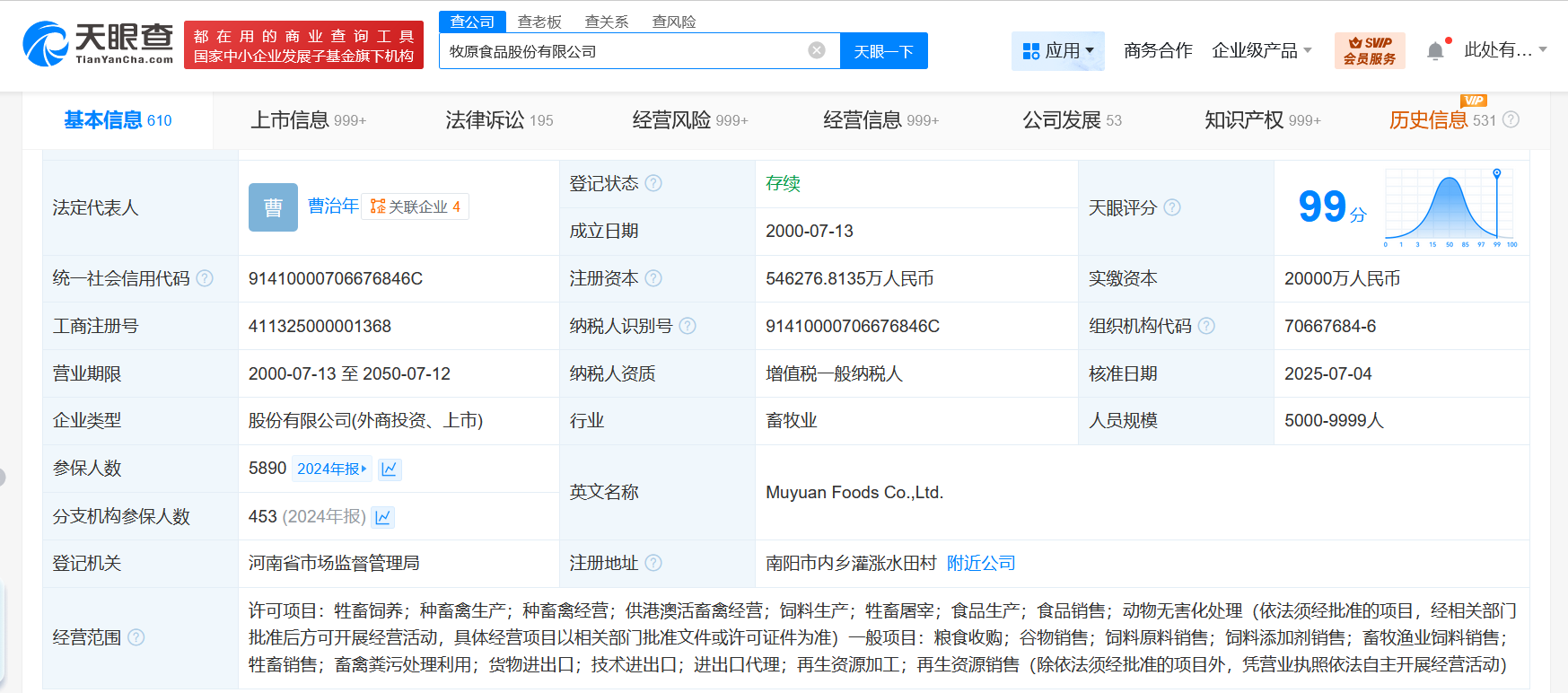The height and width of the screenshot is (693, 1568).
Task: Open trend chart beside 参保人数 5890
Action: point(390,469)
